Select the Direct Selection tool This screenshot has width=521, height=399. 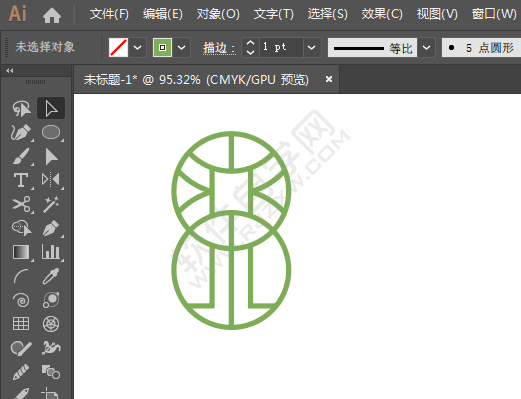(51, 156)
